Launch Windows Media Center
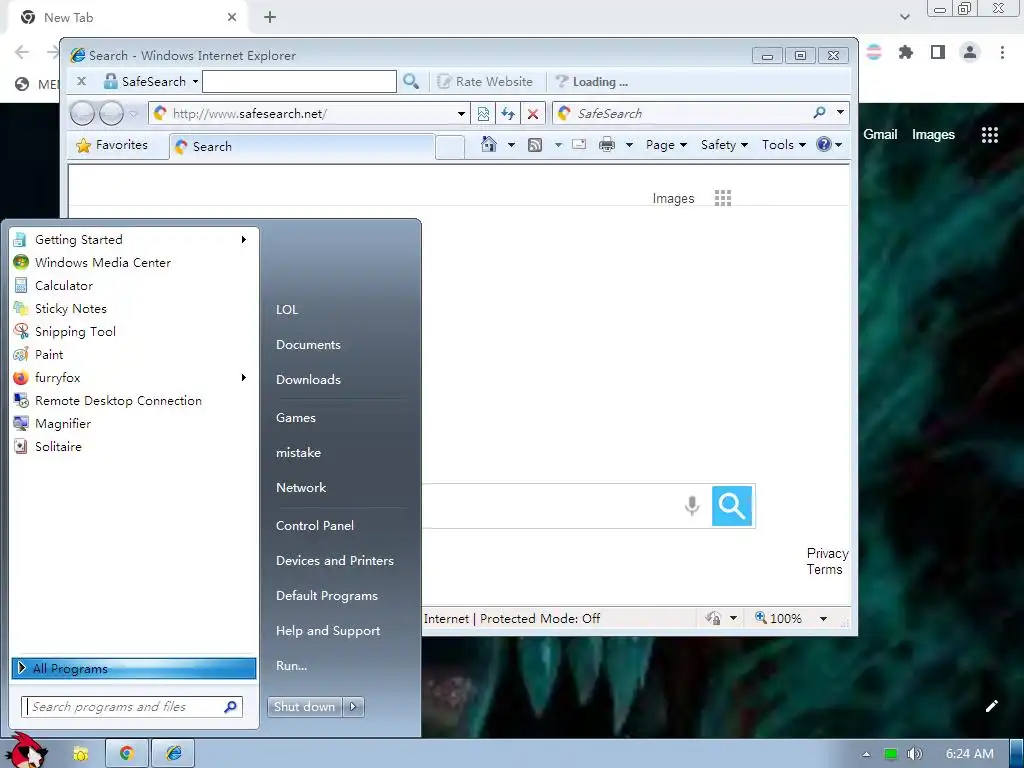1024x768 pixels. tap(133, 263)
